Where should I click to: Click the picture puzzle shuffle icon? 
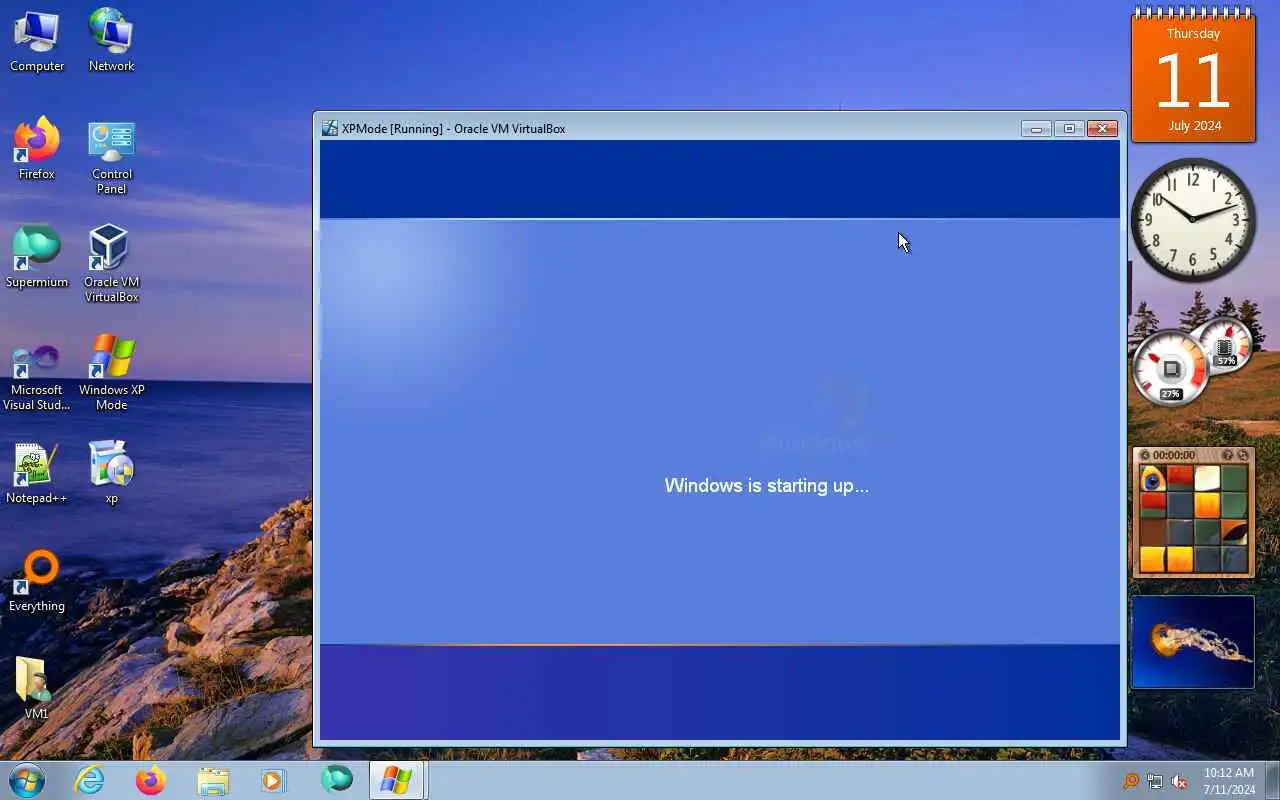(1243, 455)
